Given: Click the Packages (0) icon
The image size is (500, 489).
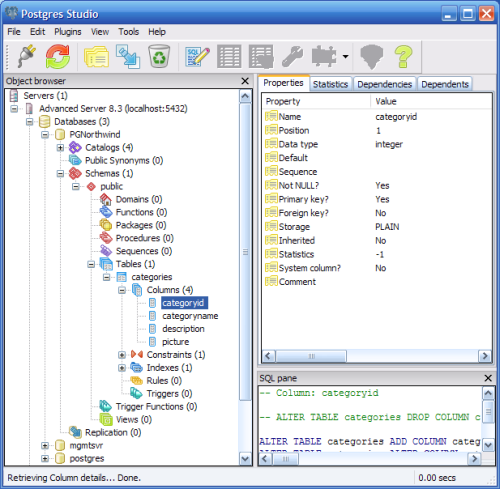Looking at the screenshot, I should coord(106,225).
